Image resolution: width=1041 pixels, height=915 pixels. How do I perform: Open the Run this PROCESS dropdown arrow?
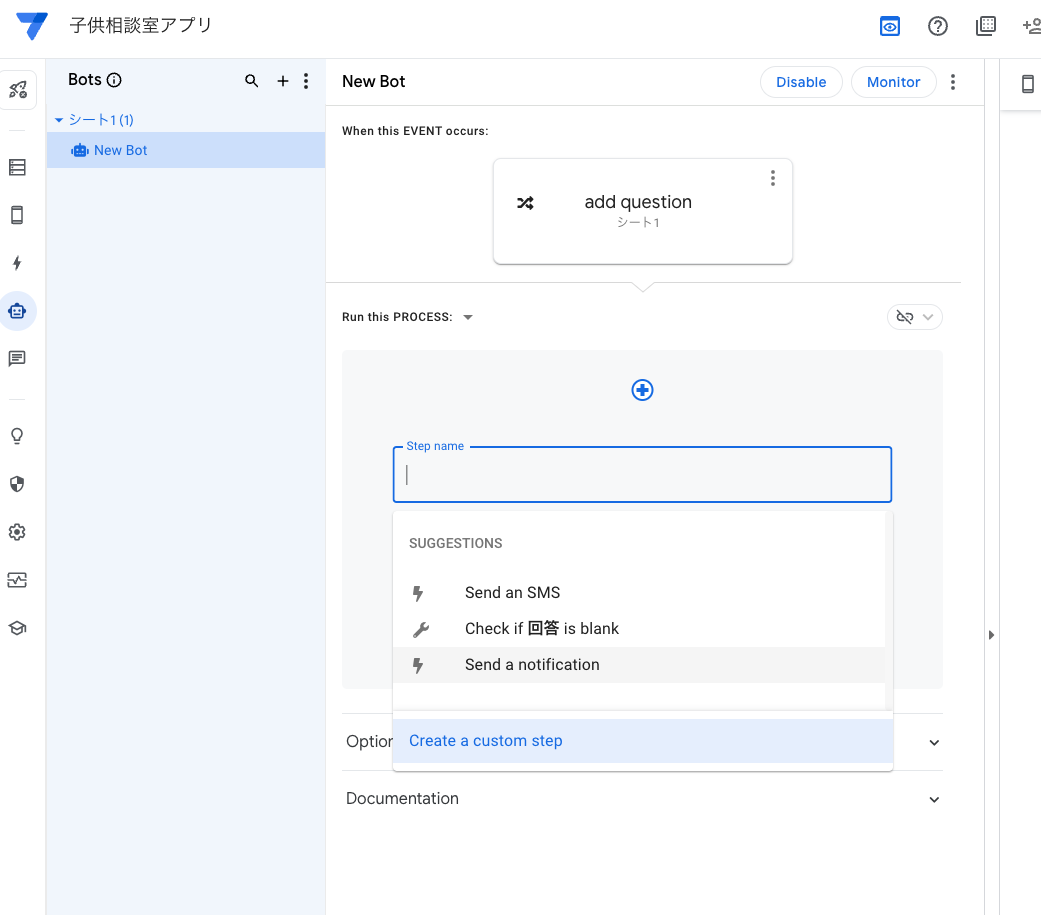[x=468, y=317]
